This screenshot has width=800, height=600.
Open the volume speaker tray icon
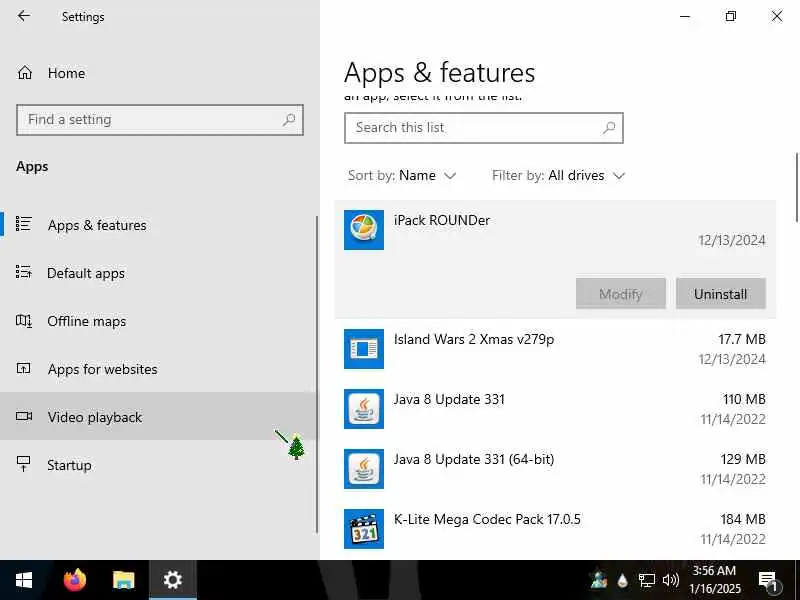tap(670, 580)
